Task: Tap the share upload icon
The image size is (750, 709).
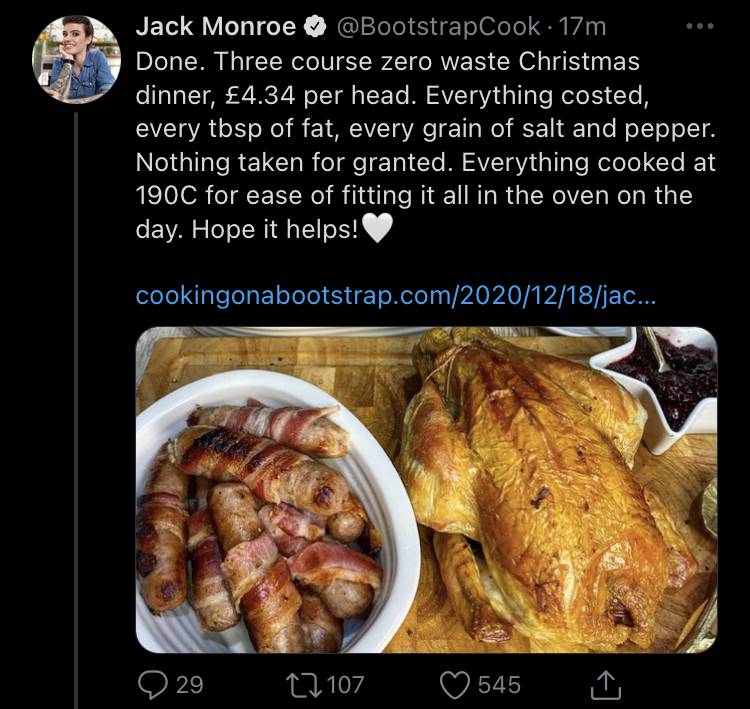Action: tap(606, 685)
